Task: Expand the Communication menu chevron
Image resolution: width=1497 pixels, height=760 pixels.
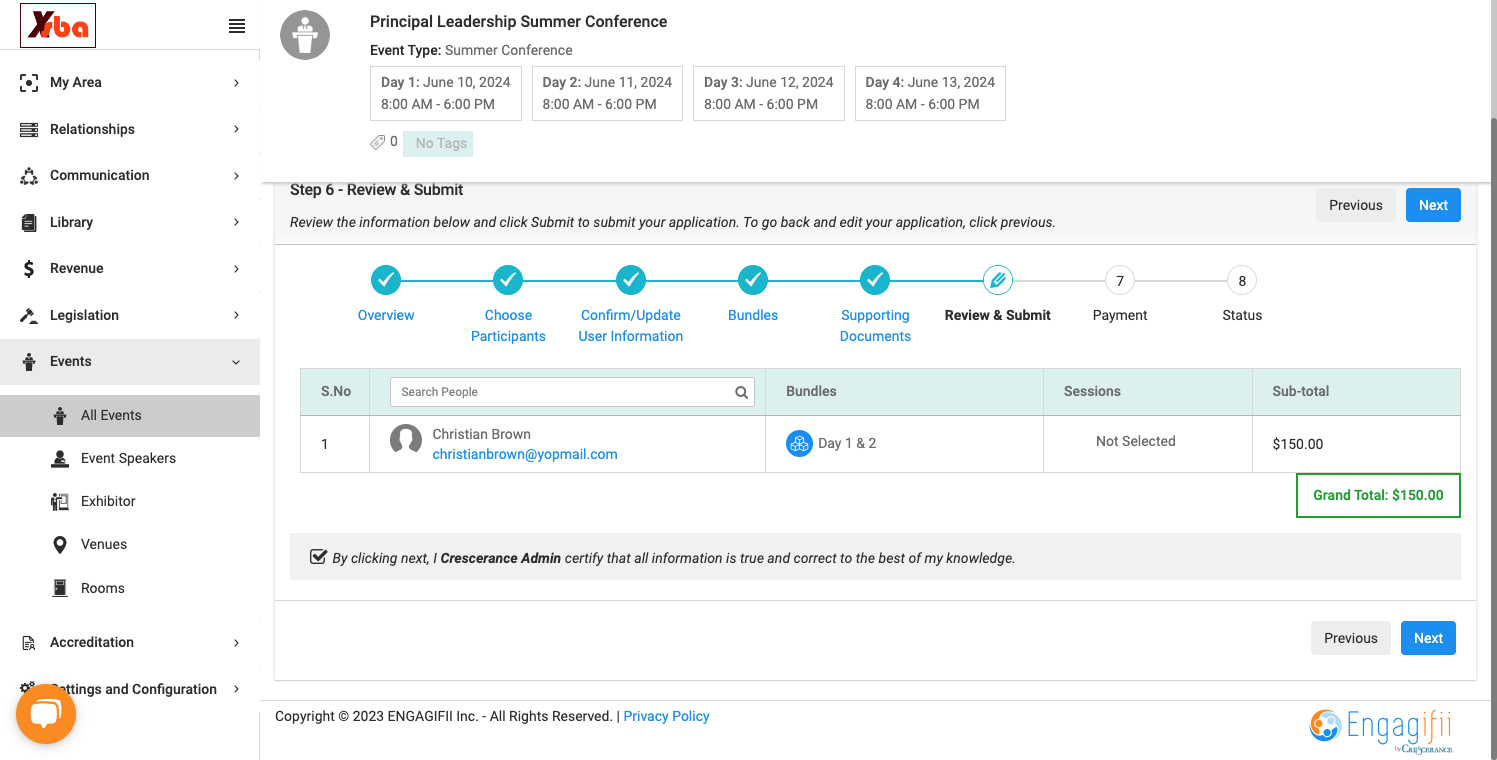Action: click(237, 176)
